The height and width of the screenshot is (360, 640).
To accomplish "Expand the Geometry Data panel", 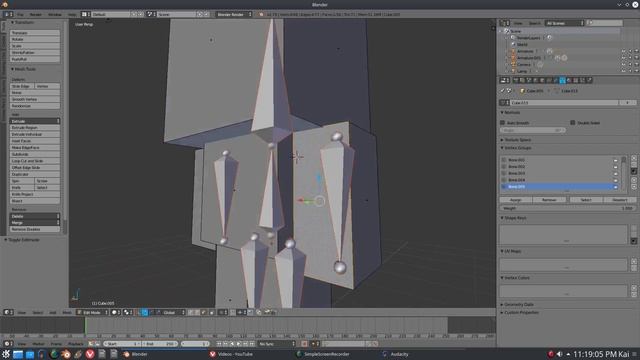I will pos(518,304).
